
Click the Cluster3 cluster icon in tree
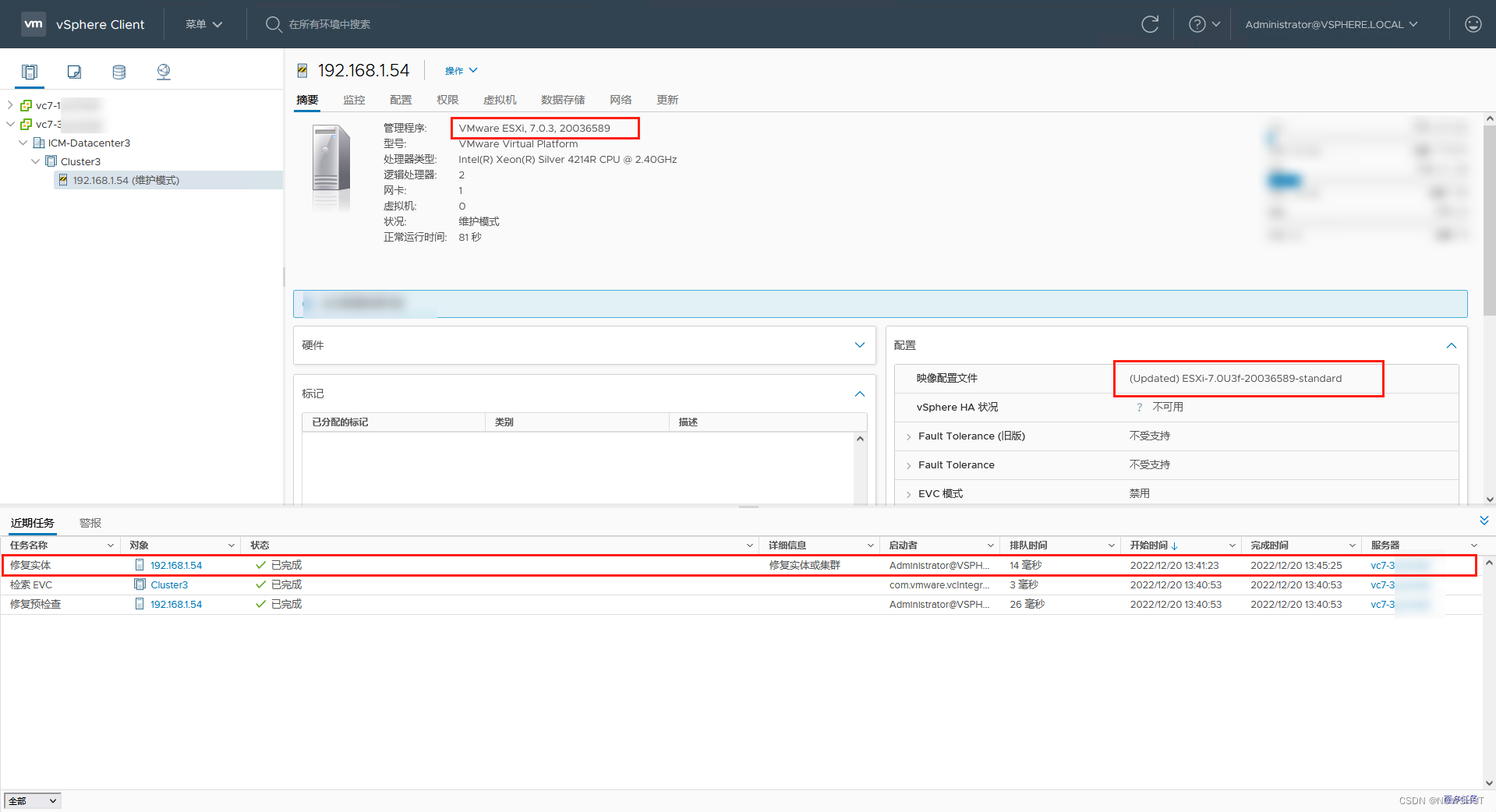tap(51, 161)
